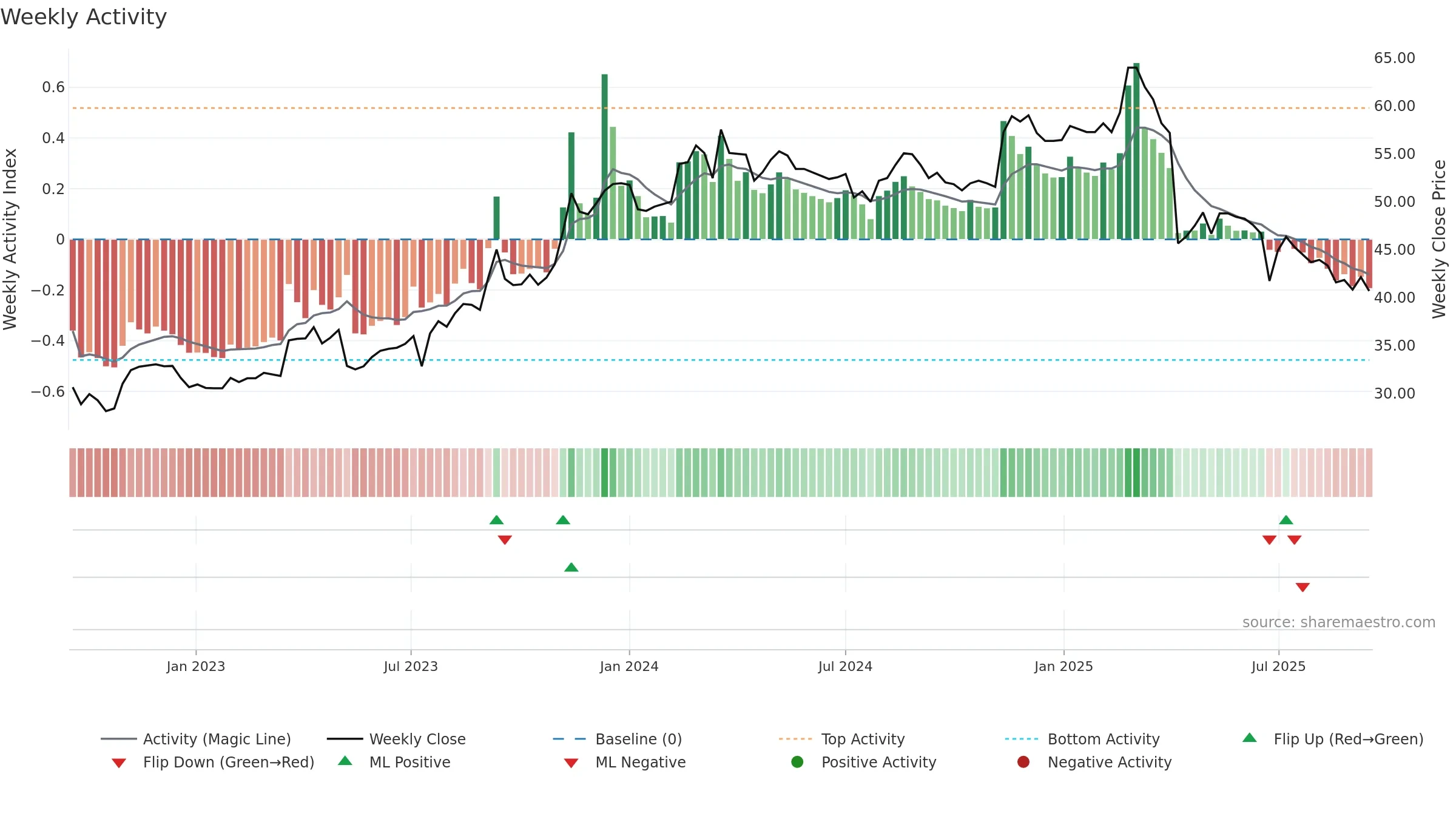1456x819 pixels.
Task: Click the Jul 2023 x-axis label
Action: [411, 666]
